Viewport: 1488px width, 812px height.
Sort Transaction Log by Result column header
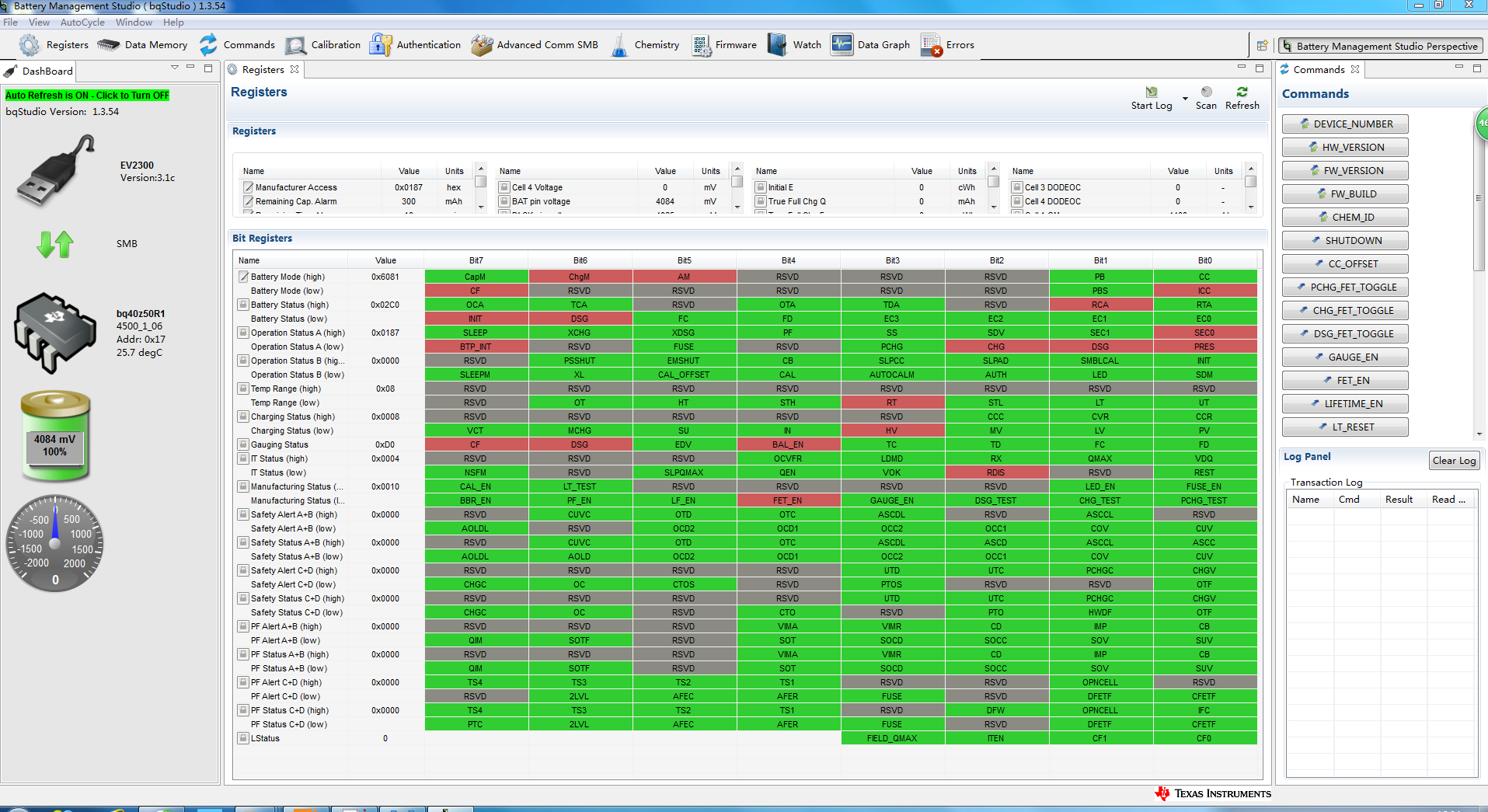coord(1403,500)
